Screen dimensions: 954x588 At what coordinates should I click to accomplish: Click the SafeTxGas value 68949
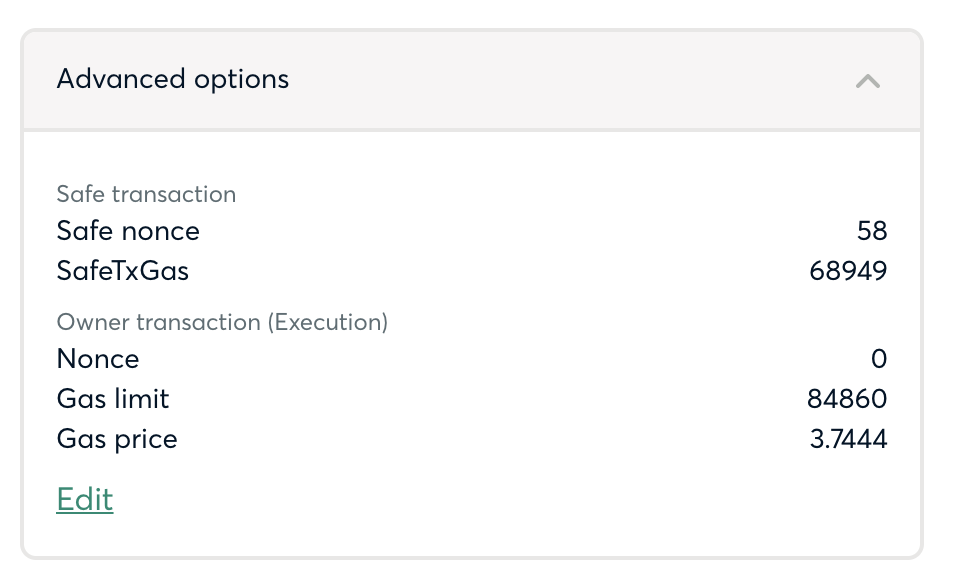(848, 271)
